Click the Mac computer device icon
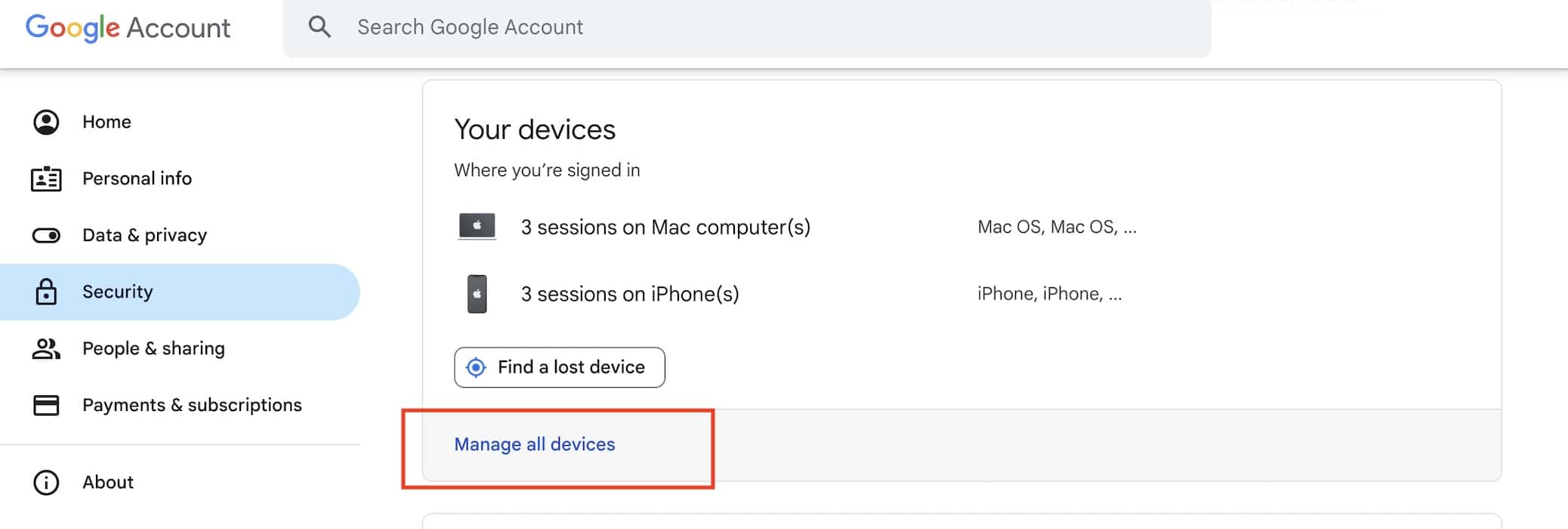Screen dimensions: 1568x529 coord(477,226)
